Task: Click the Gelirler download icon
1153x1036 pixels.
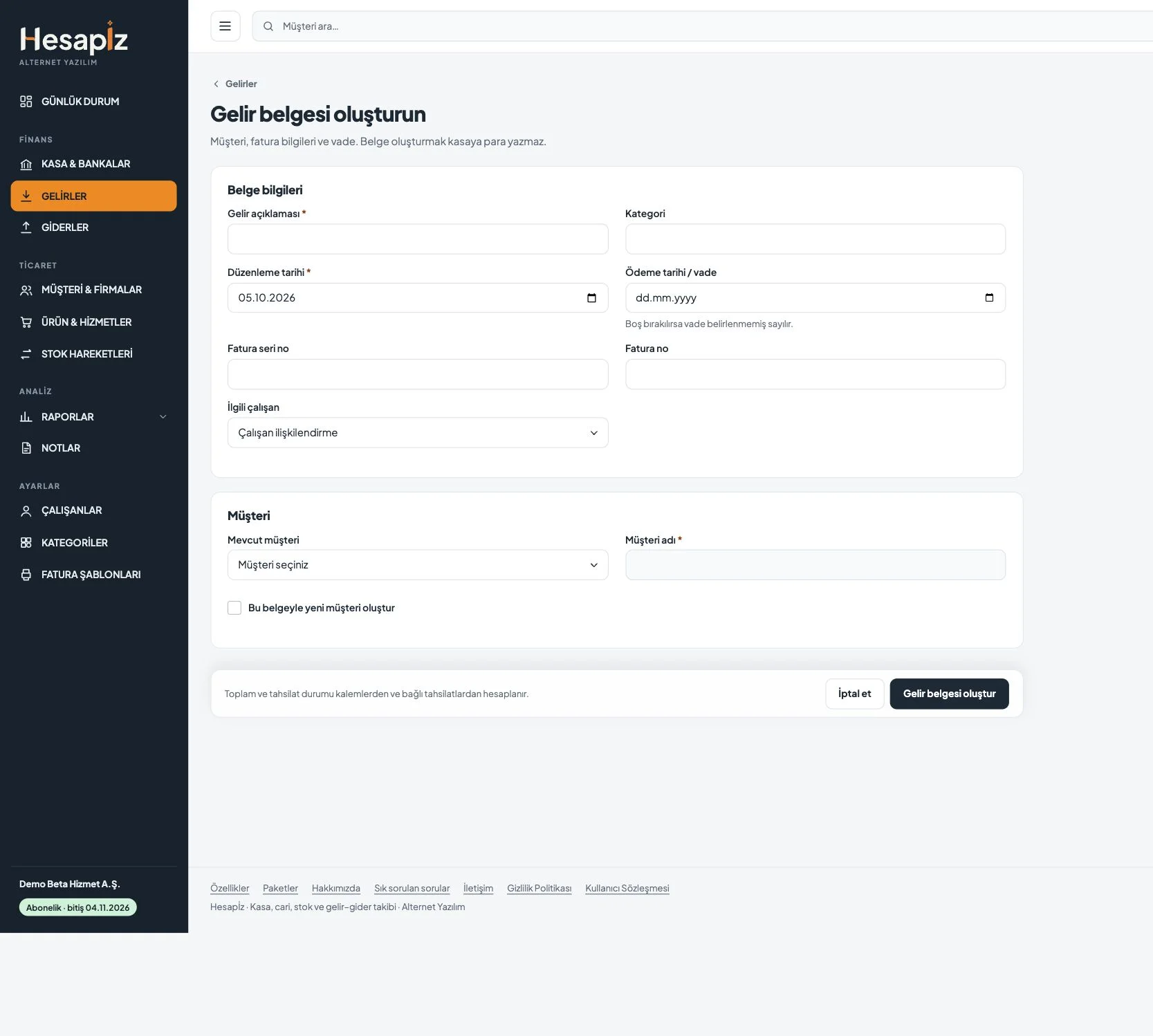Action: tap(26, 196)
